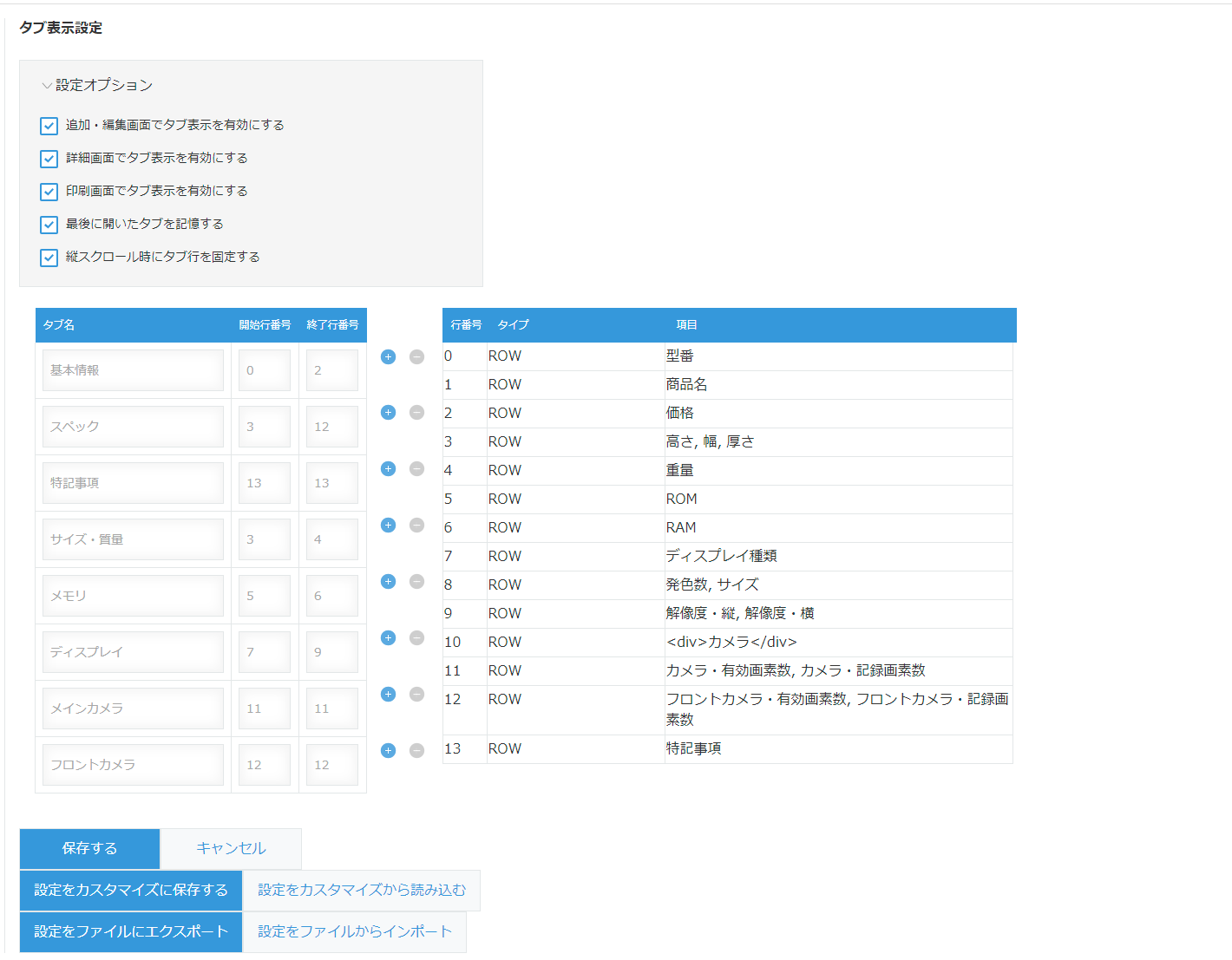Collapse the 設定オプション section
This screenshot has width=1232, height=960.
coord(96,85)
